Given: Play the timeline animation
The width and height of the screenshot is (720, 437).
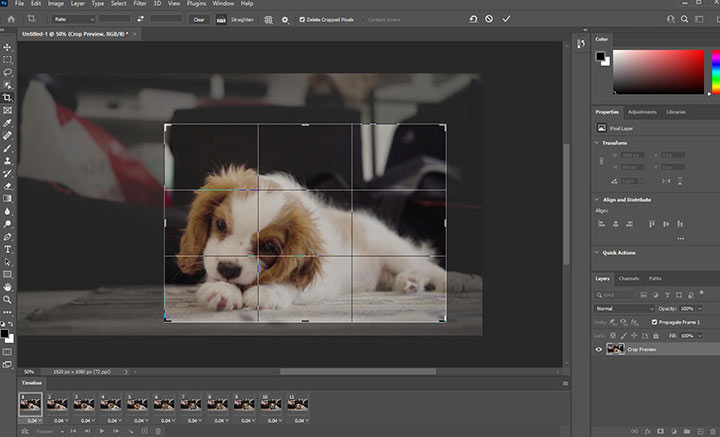Looking at the screenshot, I should tap(103, 431).
